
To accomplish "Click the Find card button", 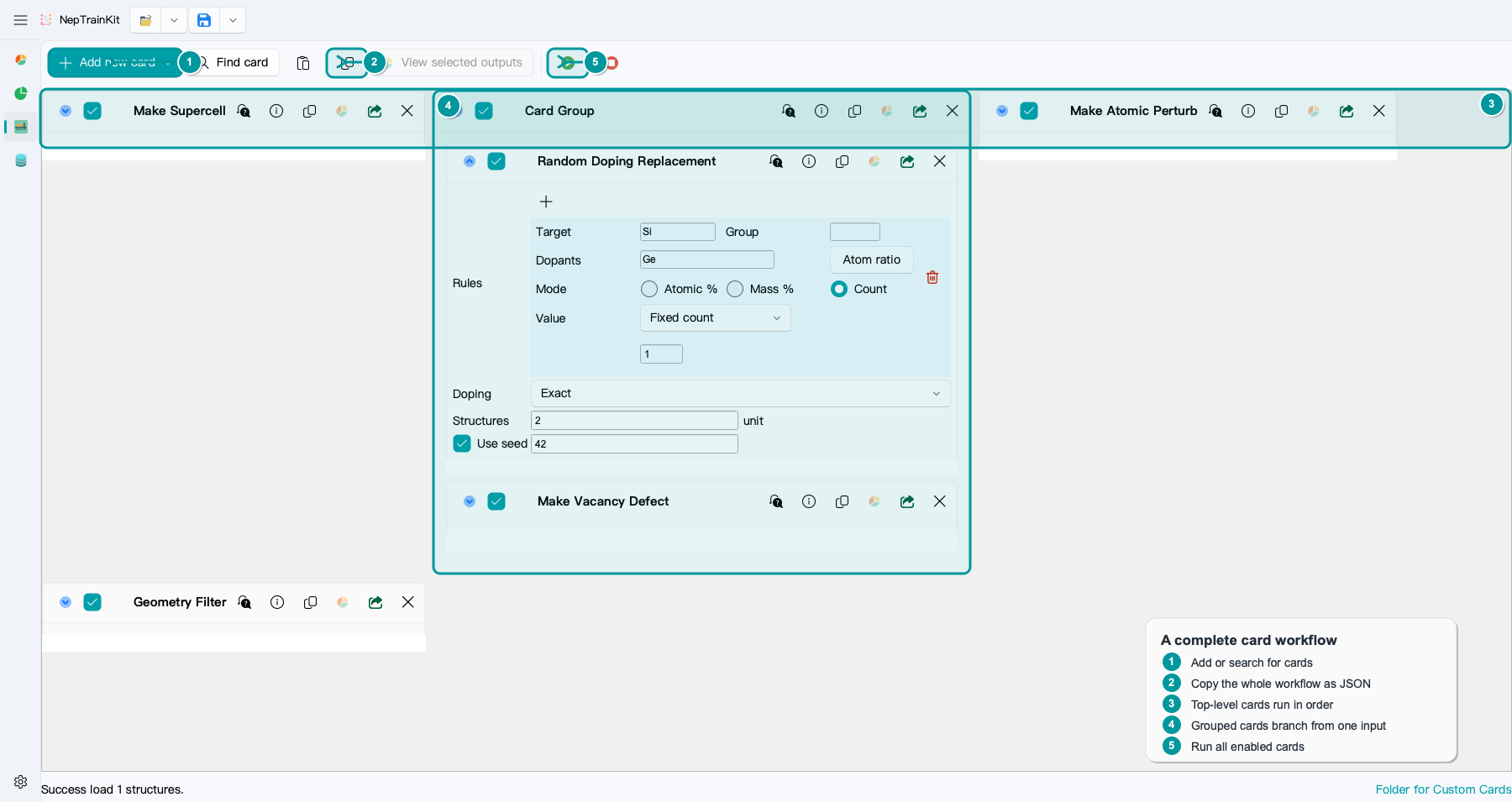I will coord(233,62).
